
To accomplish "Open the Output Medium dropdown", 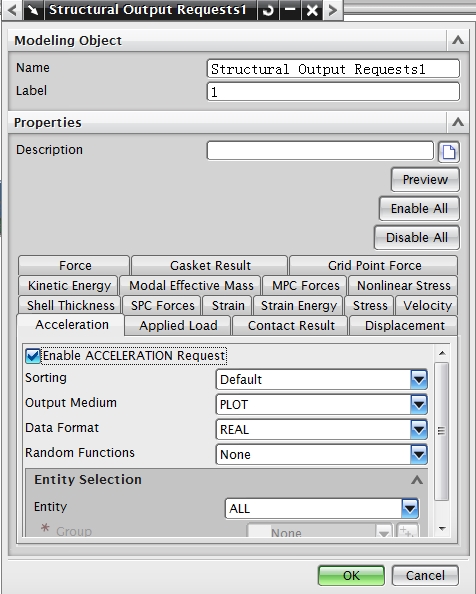I will point(321,404).
